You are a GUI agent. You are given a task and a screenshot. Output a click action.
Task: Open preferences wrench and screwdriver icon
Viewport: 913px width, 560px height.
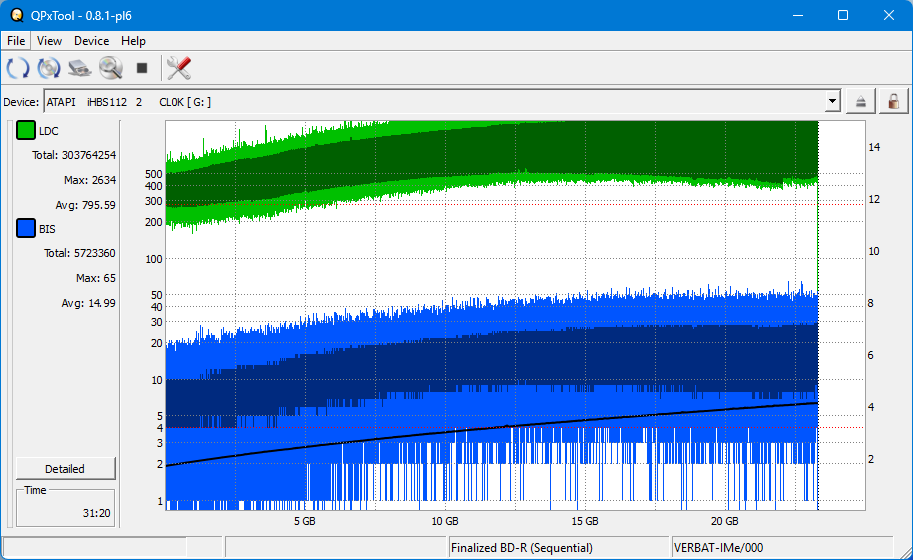179,68
